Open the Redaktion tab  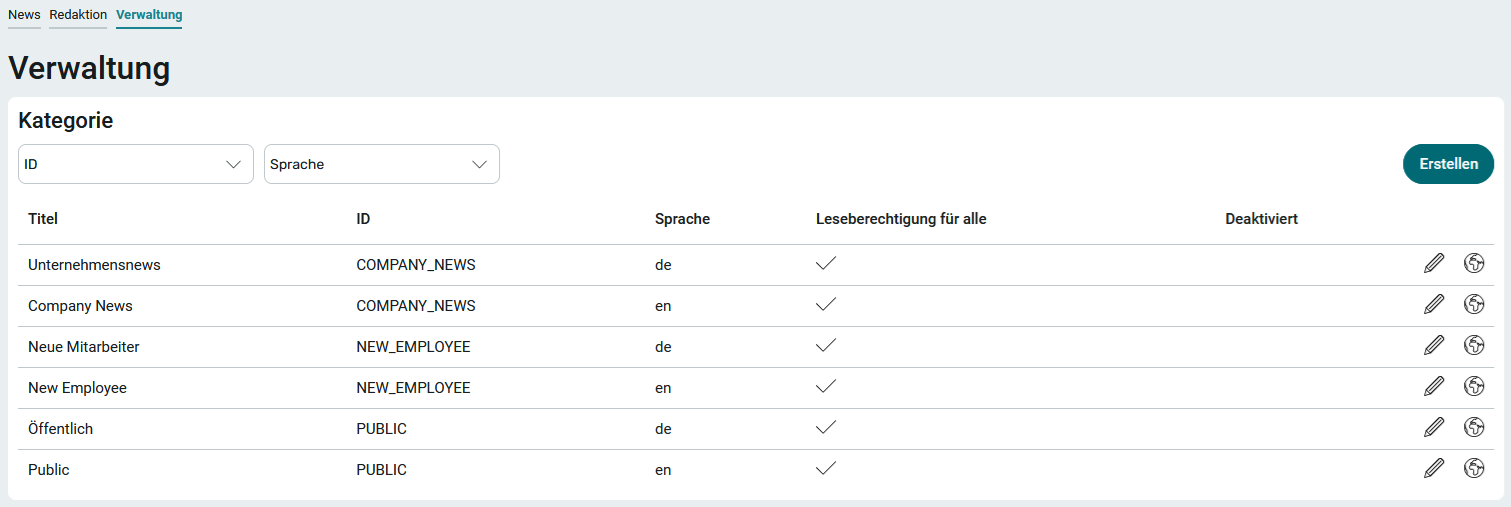tap(78, 15)
